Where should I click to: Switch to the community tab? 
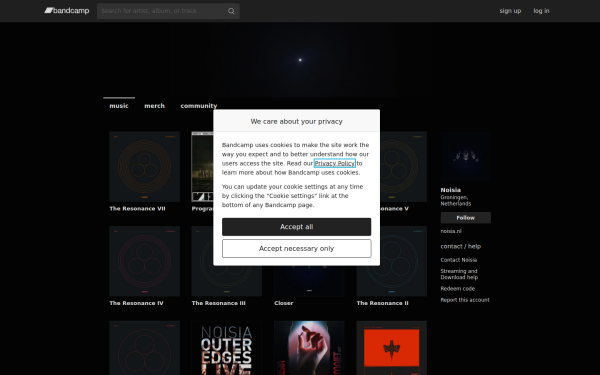point(199,106)
